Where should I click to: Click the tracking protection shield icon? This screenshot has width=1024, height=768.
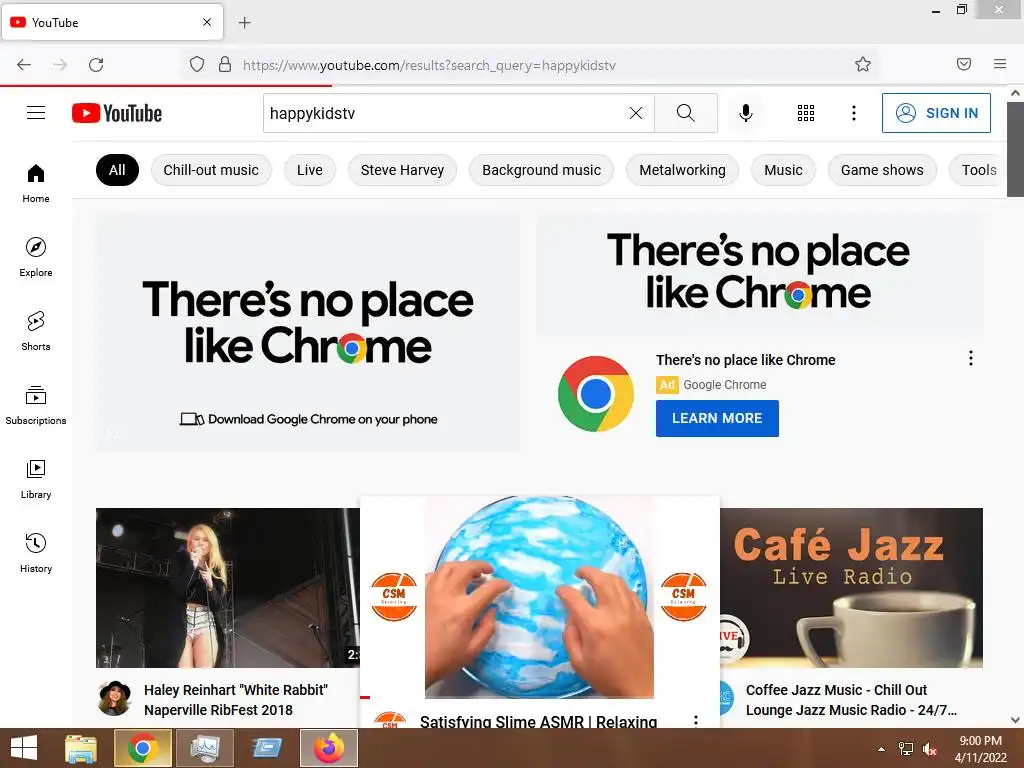click(x=197, y=65)
